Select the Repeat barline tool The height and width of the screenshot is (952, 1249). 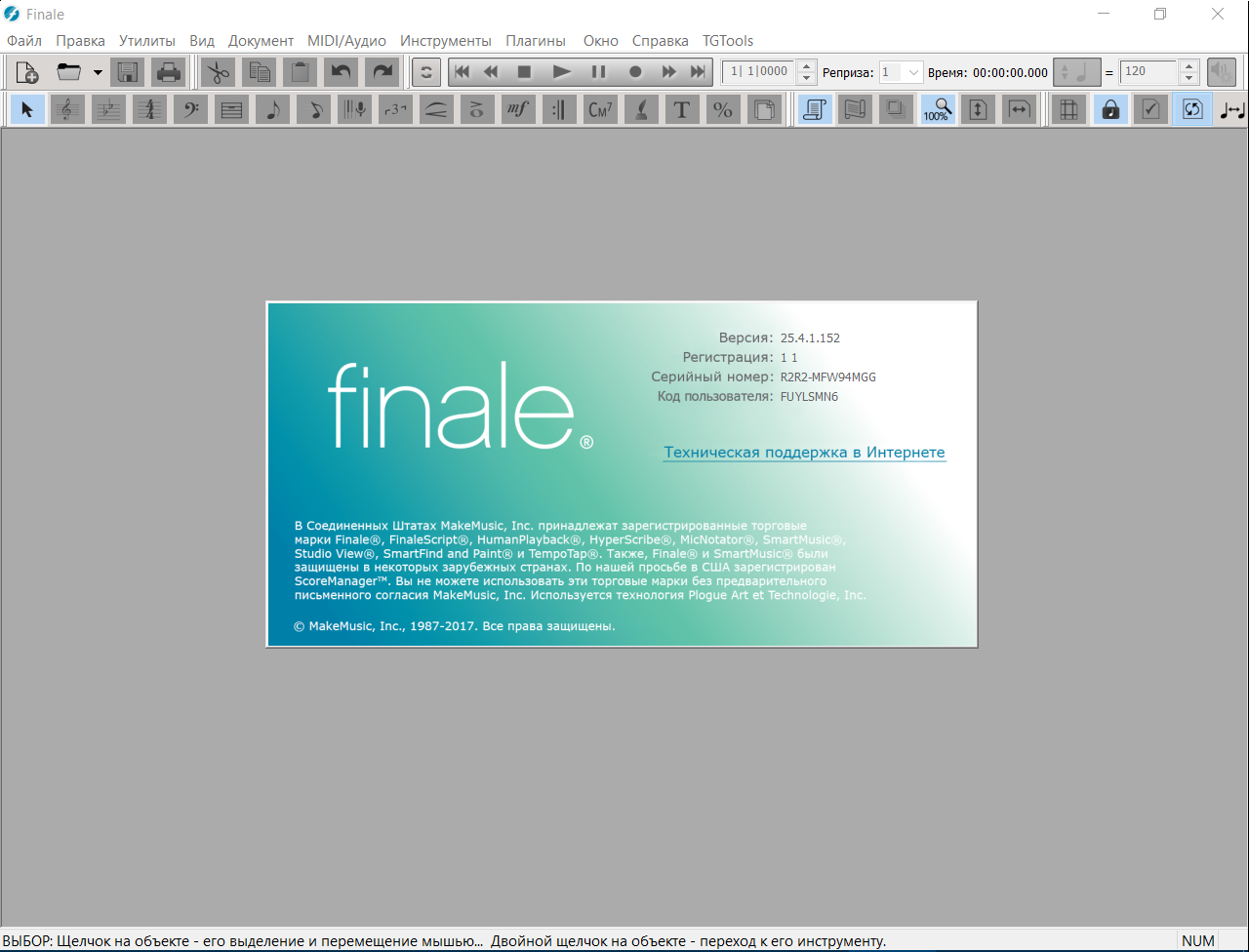[x=559, y=110]
